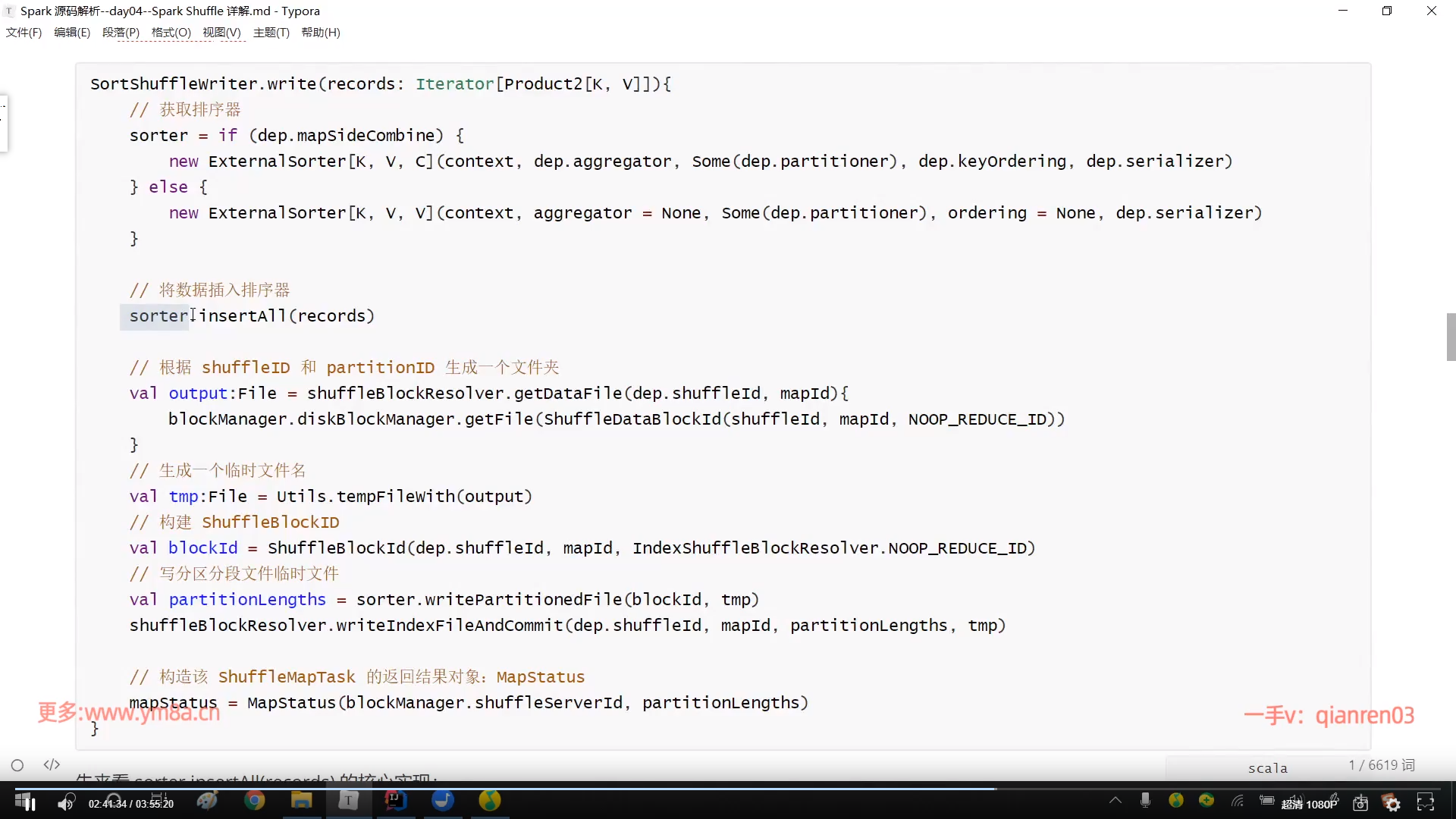Switch to Typora taskbar icon
This screenshot has height=819, width=1456.
coord(348,800)
